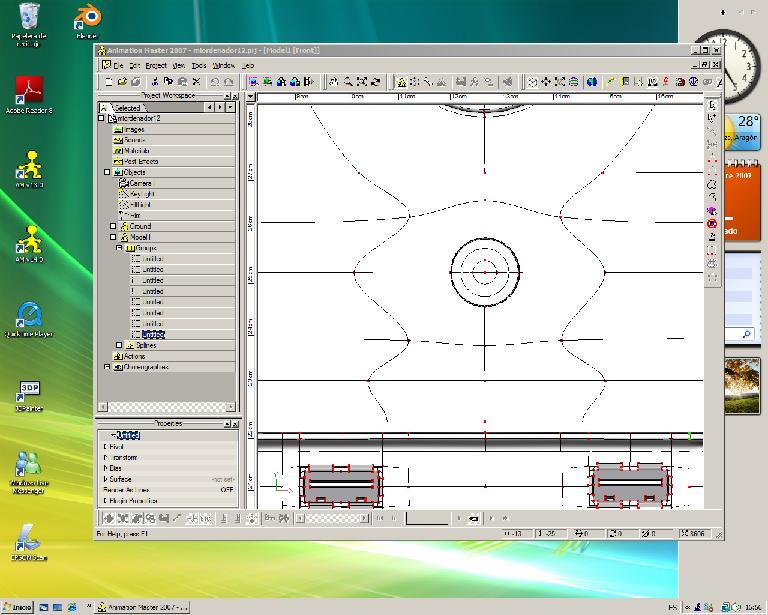Viewport: 768px width, 615px height.
Task: Select the Actions tree item
Action: coord(135,356)
